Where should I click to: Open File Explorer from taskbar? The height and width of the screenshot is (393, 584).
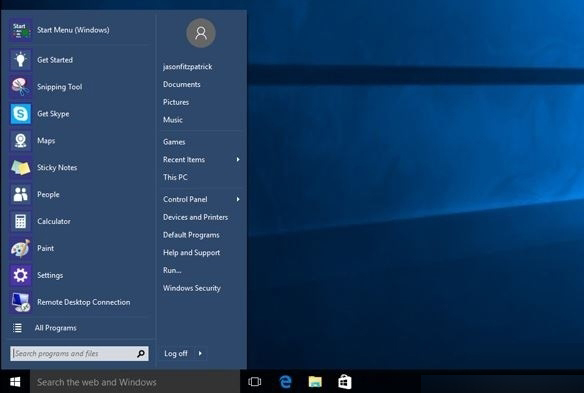pos(315,381)
